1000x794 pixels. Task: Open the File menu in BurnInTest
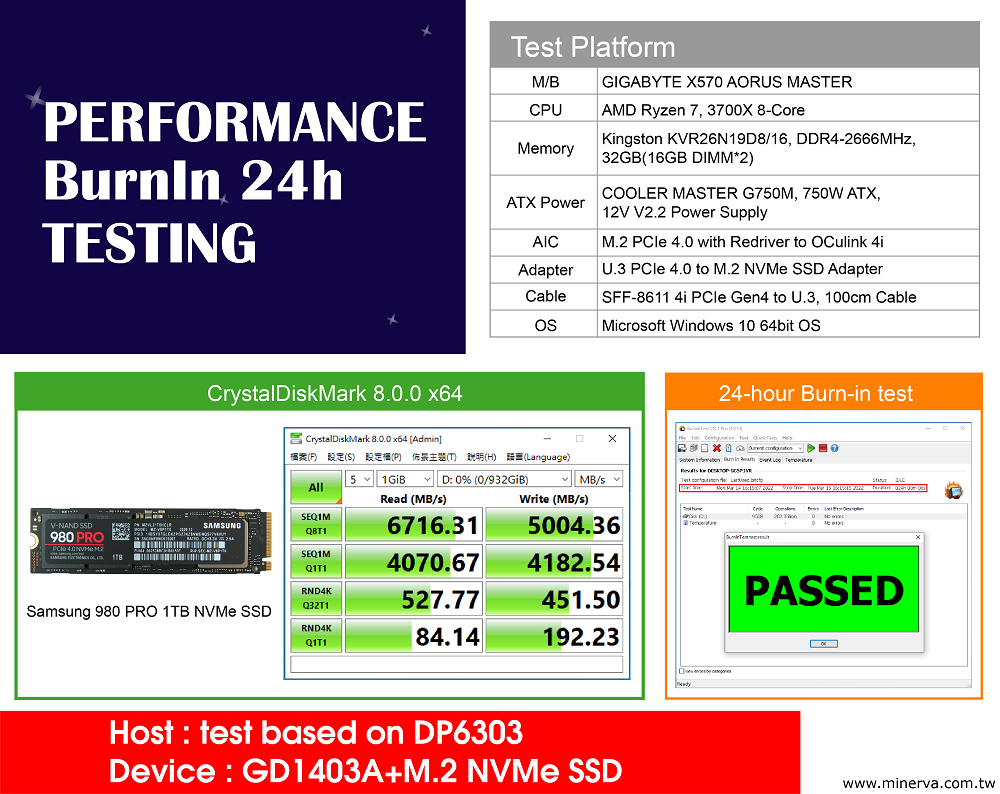point(682,437)
